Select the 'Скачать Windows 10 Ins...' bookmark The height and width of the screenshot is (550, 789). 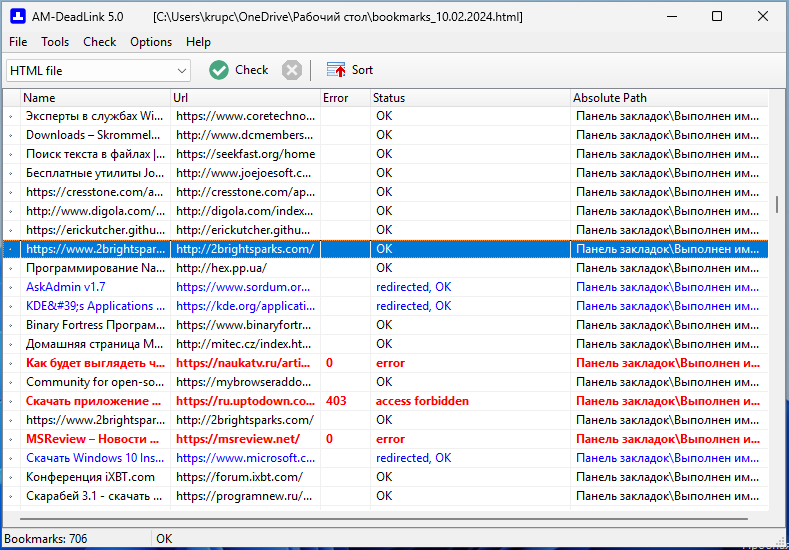[x=95, y=458]
